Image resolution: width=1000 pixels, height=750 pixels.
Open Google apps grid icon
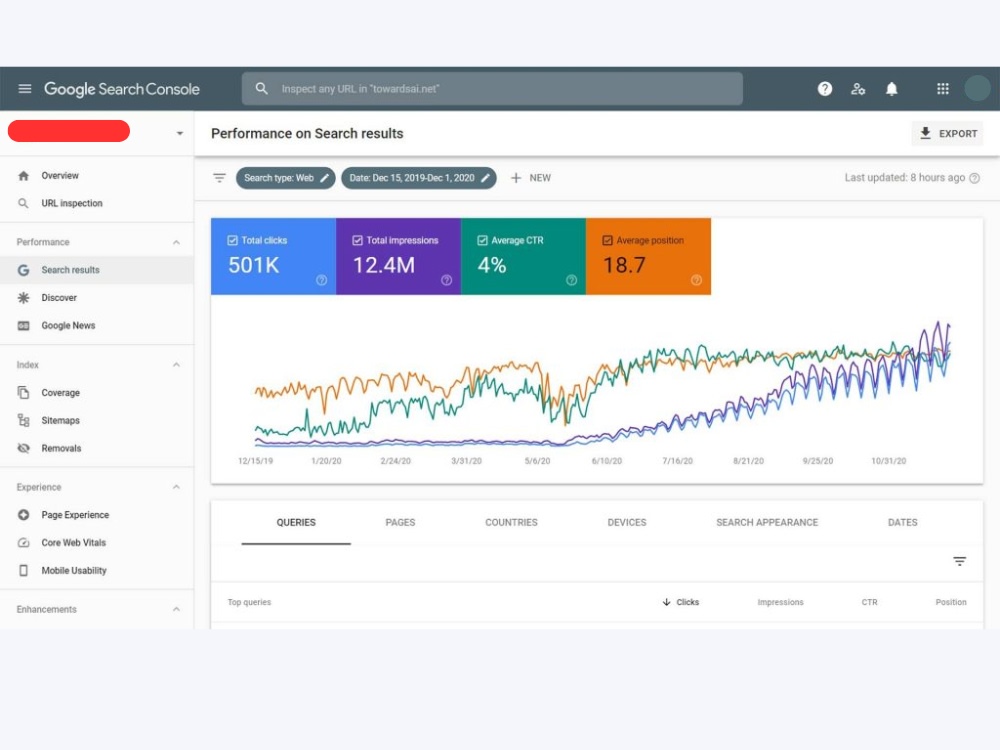(943, 89)
